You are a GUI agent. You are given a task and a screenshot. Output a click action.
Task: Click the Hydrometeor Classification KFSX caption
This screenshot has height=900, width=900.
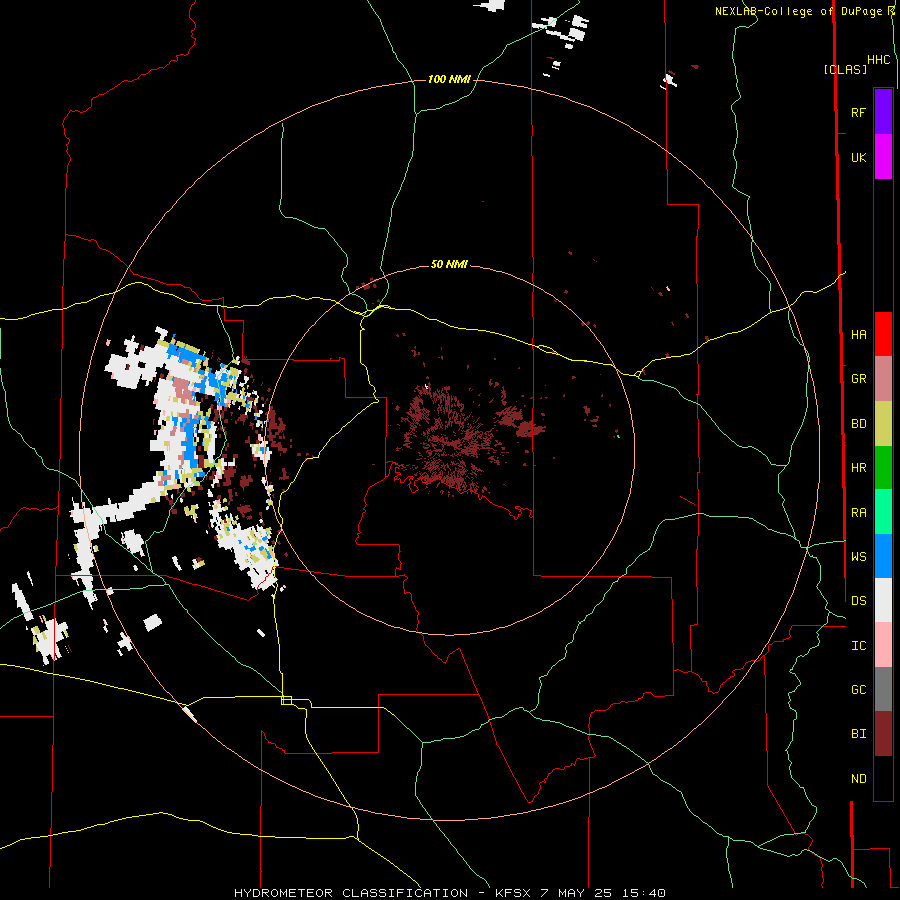(x=449, y=893)
